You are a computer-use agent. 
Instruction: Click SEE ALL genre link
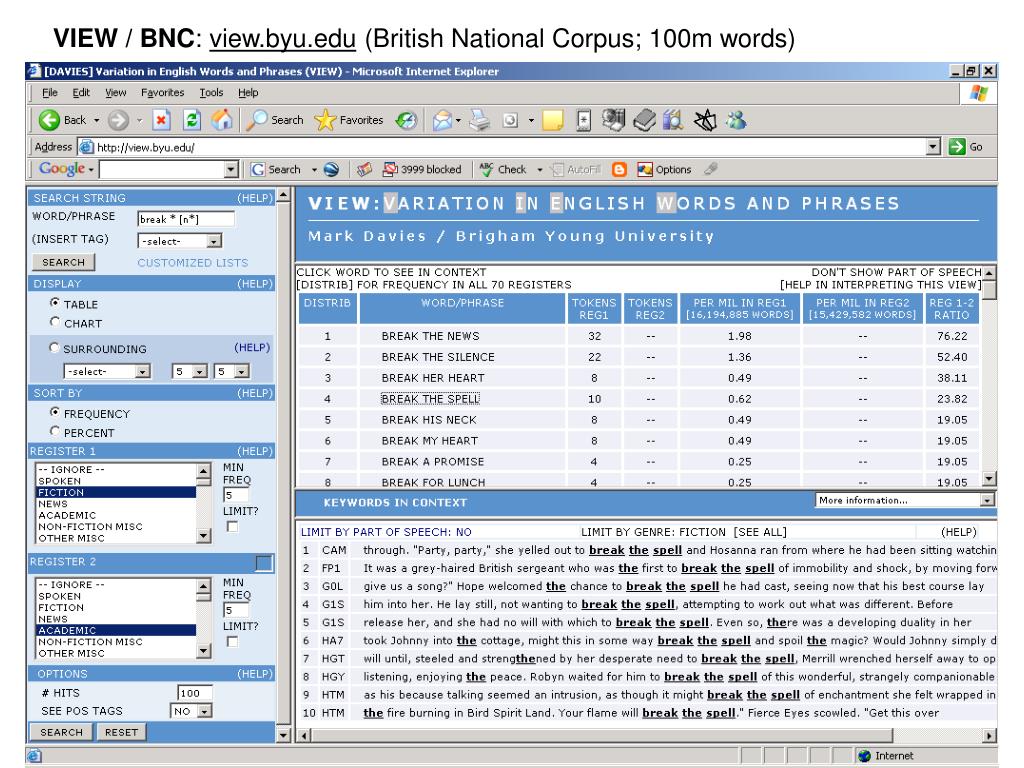760,532
